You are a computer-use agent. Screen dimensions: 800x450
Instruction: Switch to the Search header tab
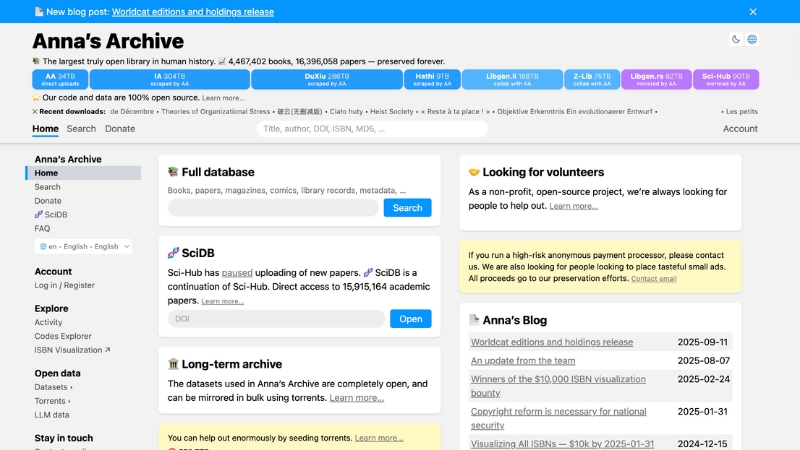point(81,129)
